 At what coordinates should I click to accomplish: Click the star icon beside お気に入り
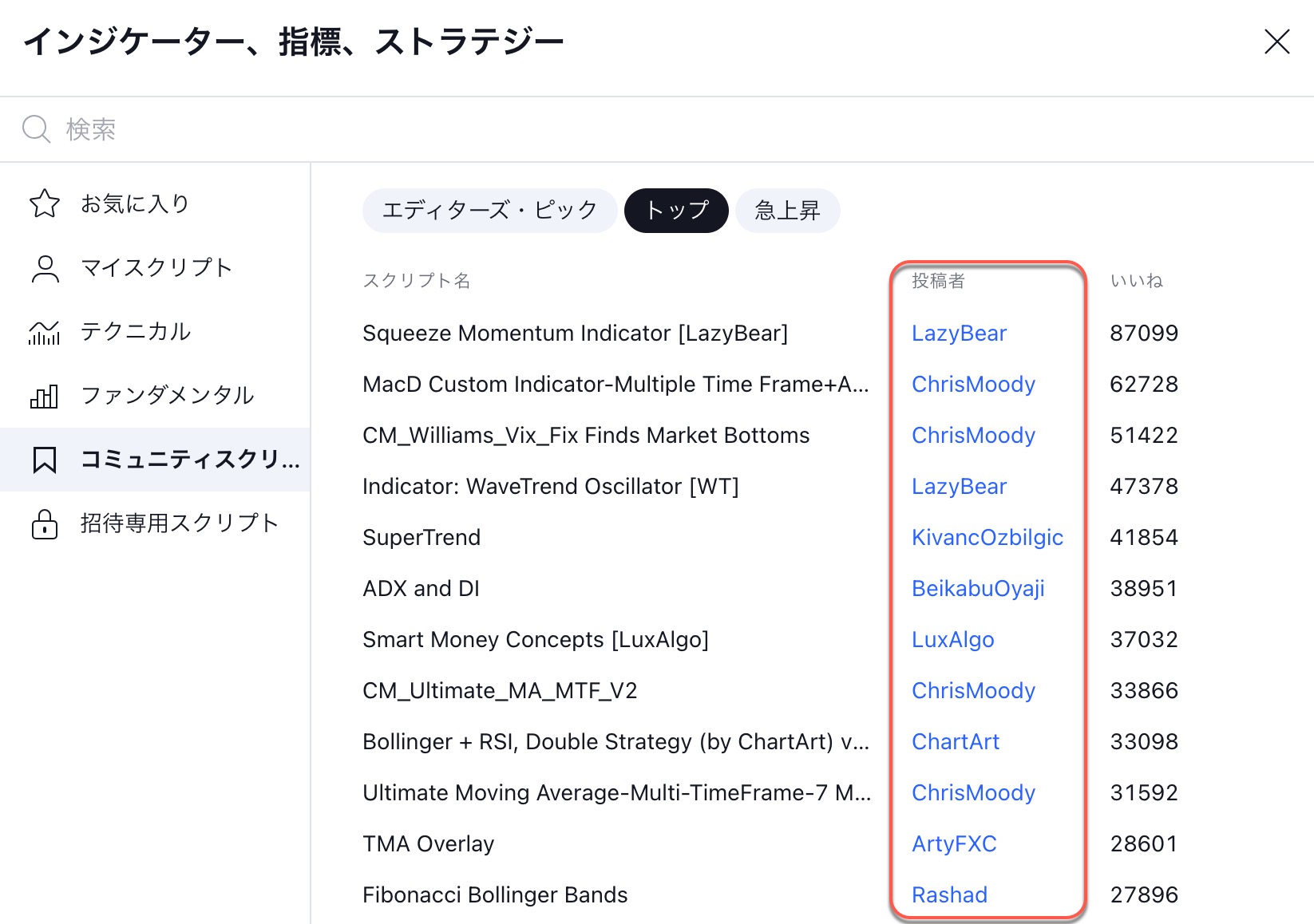coord(45,203)
